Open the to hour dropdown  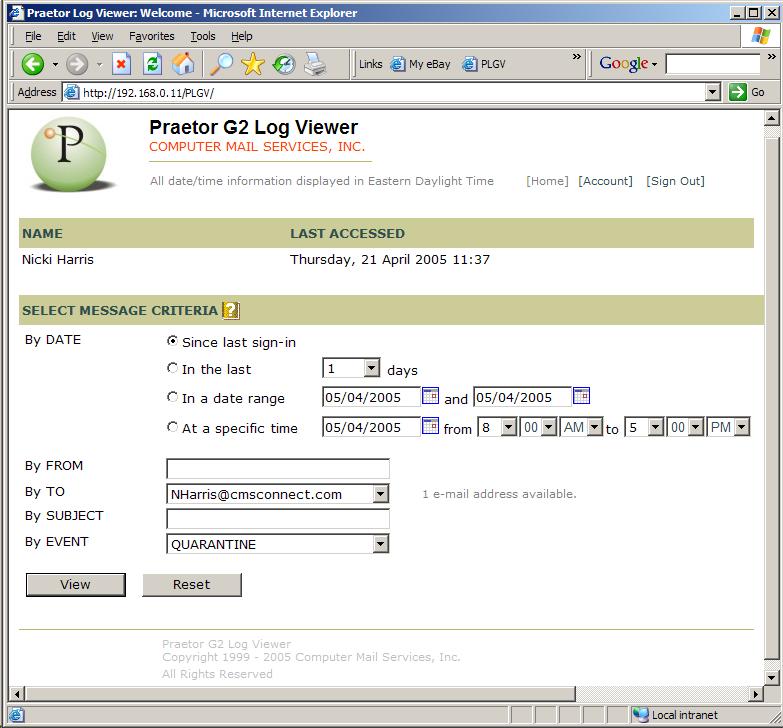click(656, 427)
